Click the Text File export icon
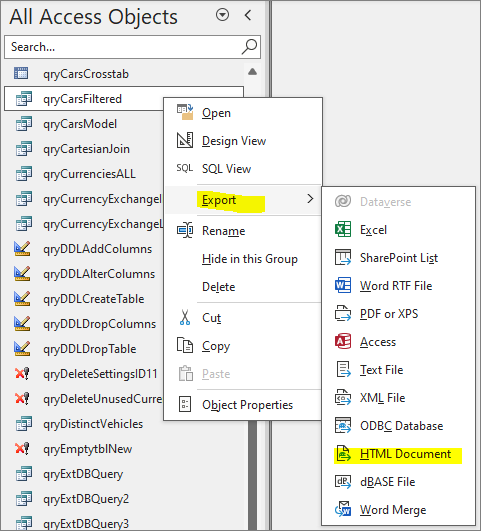 [343, 369]
